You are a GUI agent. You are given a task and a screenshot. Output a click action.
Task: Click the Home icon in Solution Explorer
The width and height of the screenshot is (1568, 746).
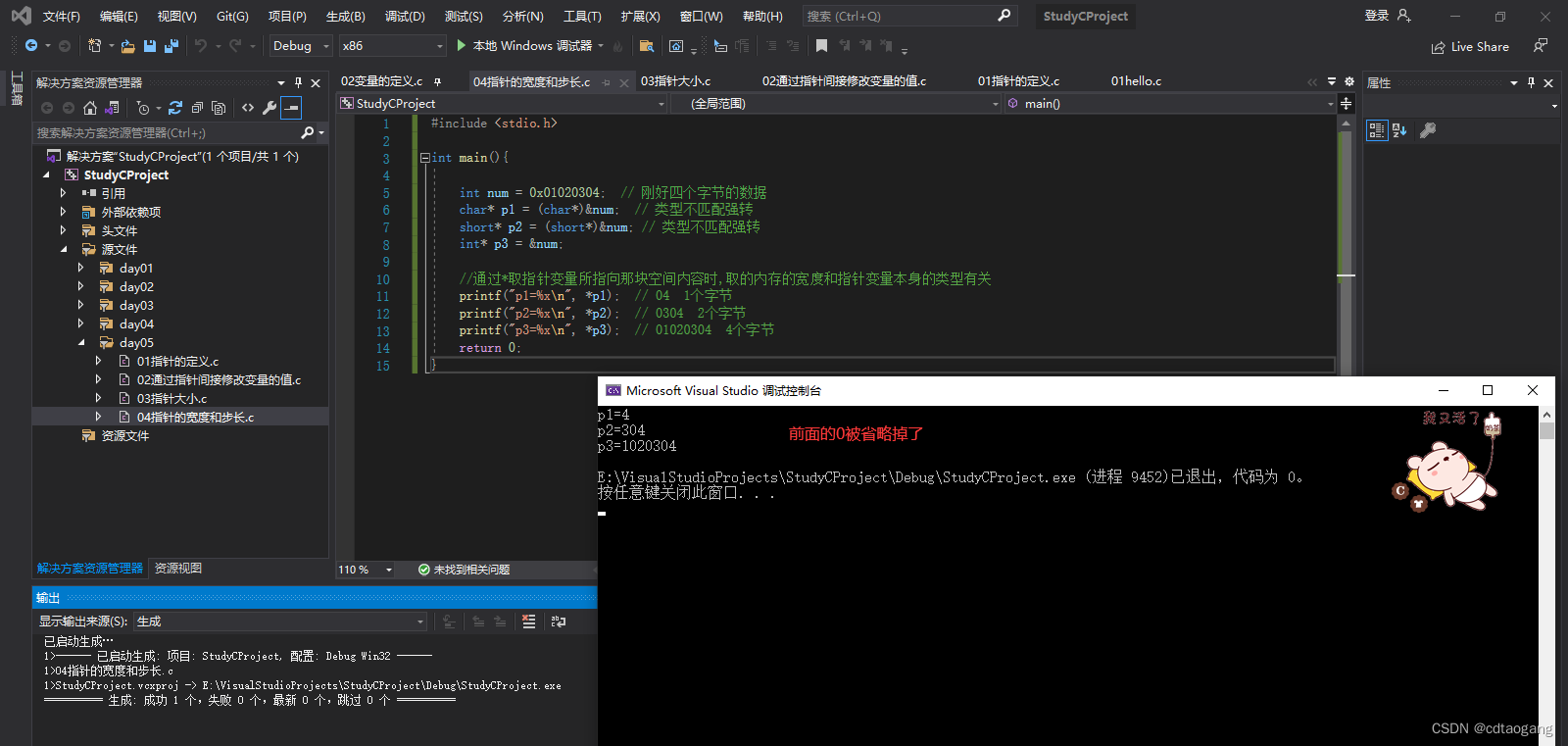[90, 108]
